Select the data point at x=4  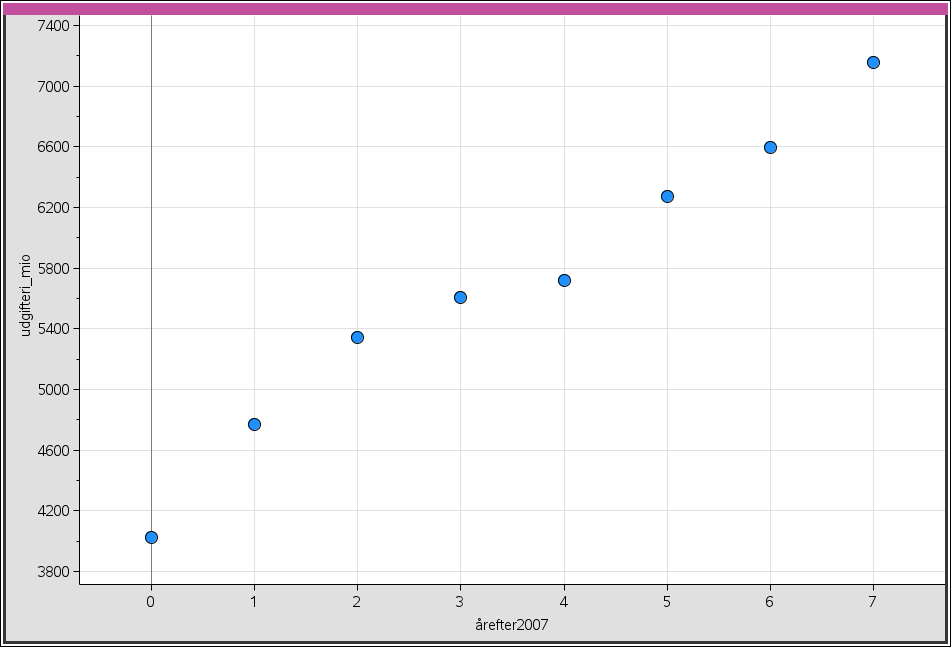point(564,280)
